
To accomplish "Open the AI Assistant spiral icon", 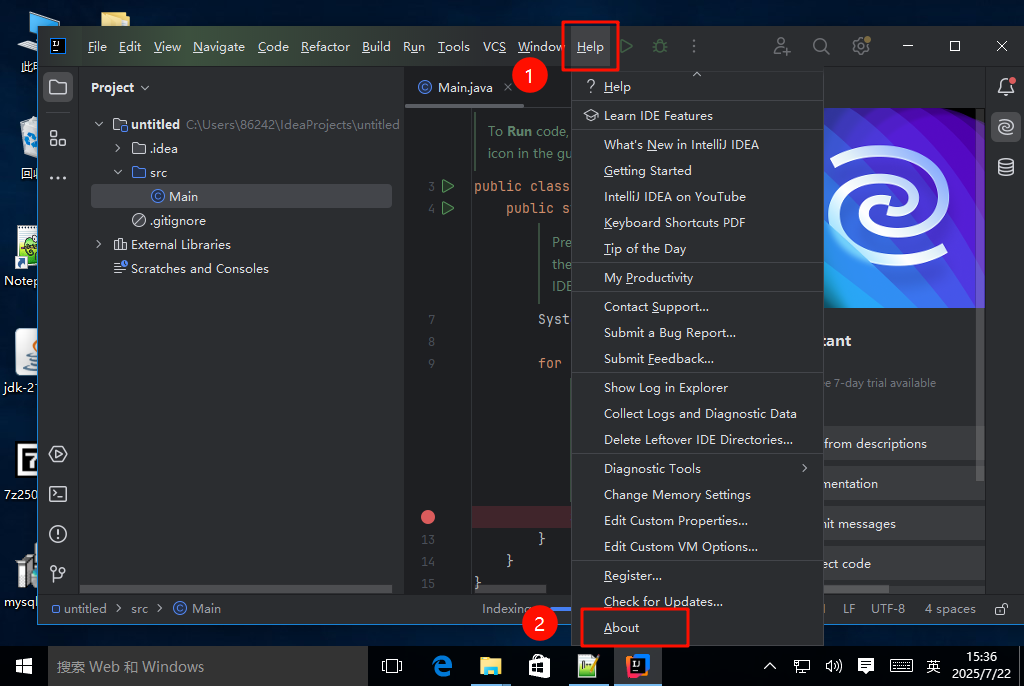I will [x=1006, y=127].
